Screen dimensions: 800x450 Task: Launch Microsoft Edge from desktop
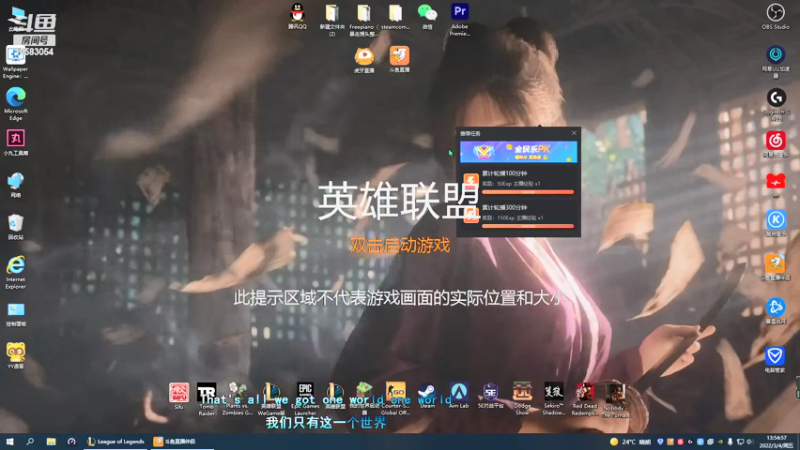coord(15,104)
